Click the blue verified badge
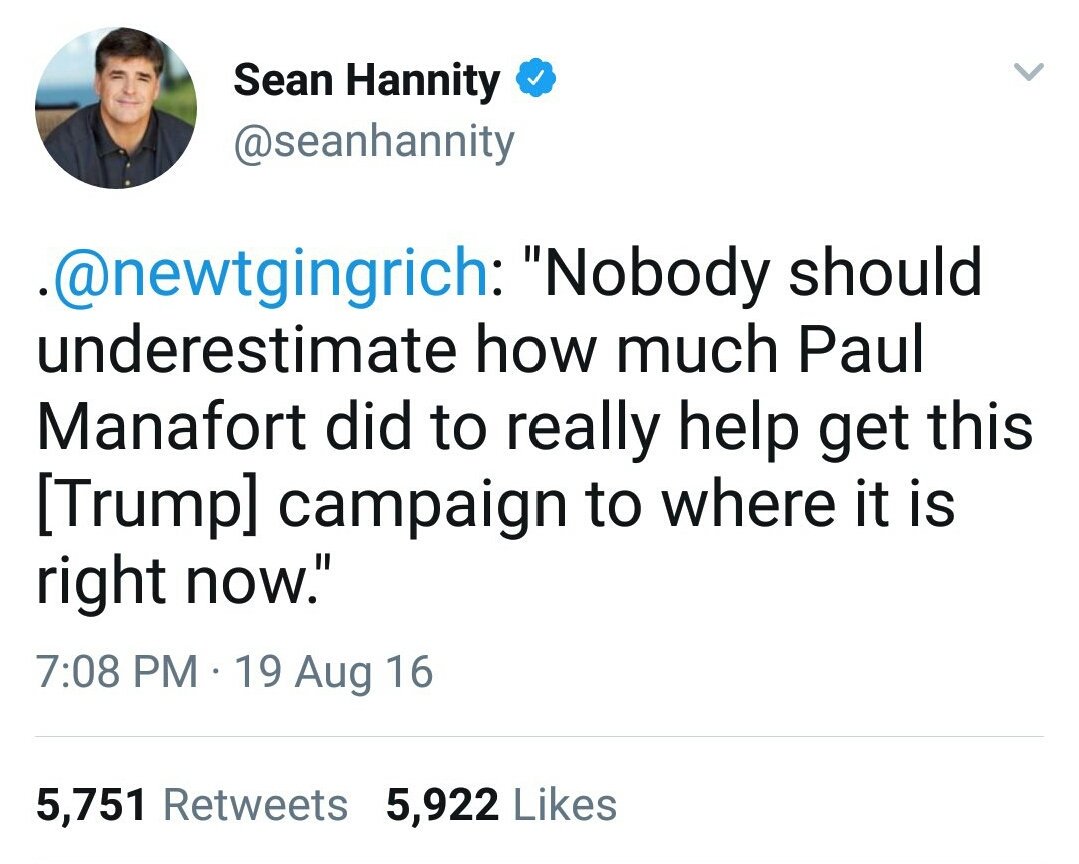Image resolution: width=1079 pixels, height=864 pixels. 535,78
